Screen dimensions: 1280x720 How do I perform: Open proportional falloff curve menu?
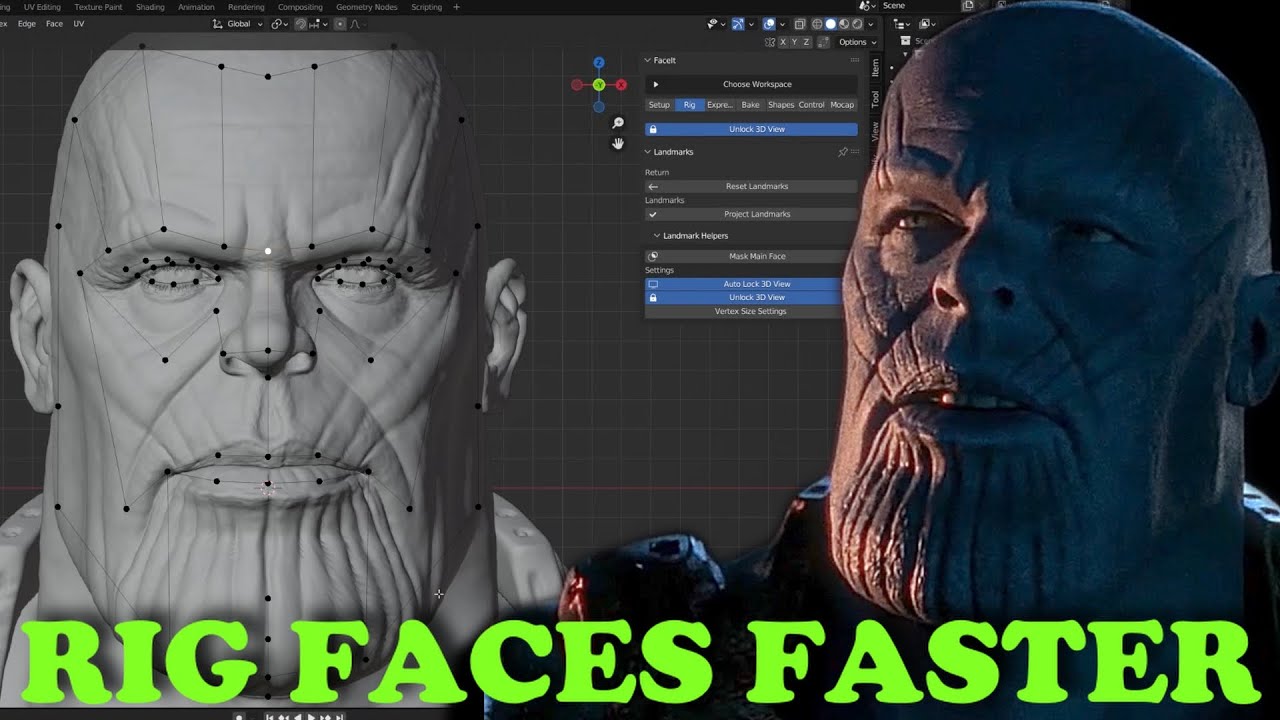click(x=356, y=24)
